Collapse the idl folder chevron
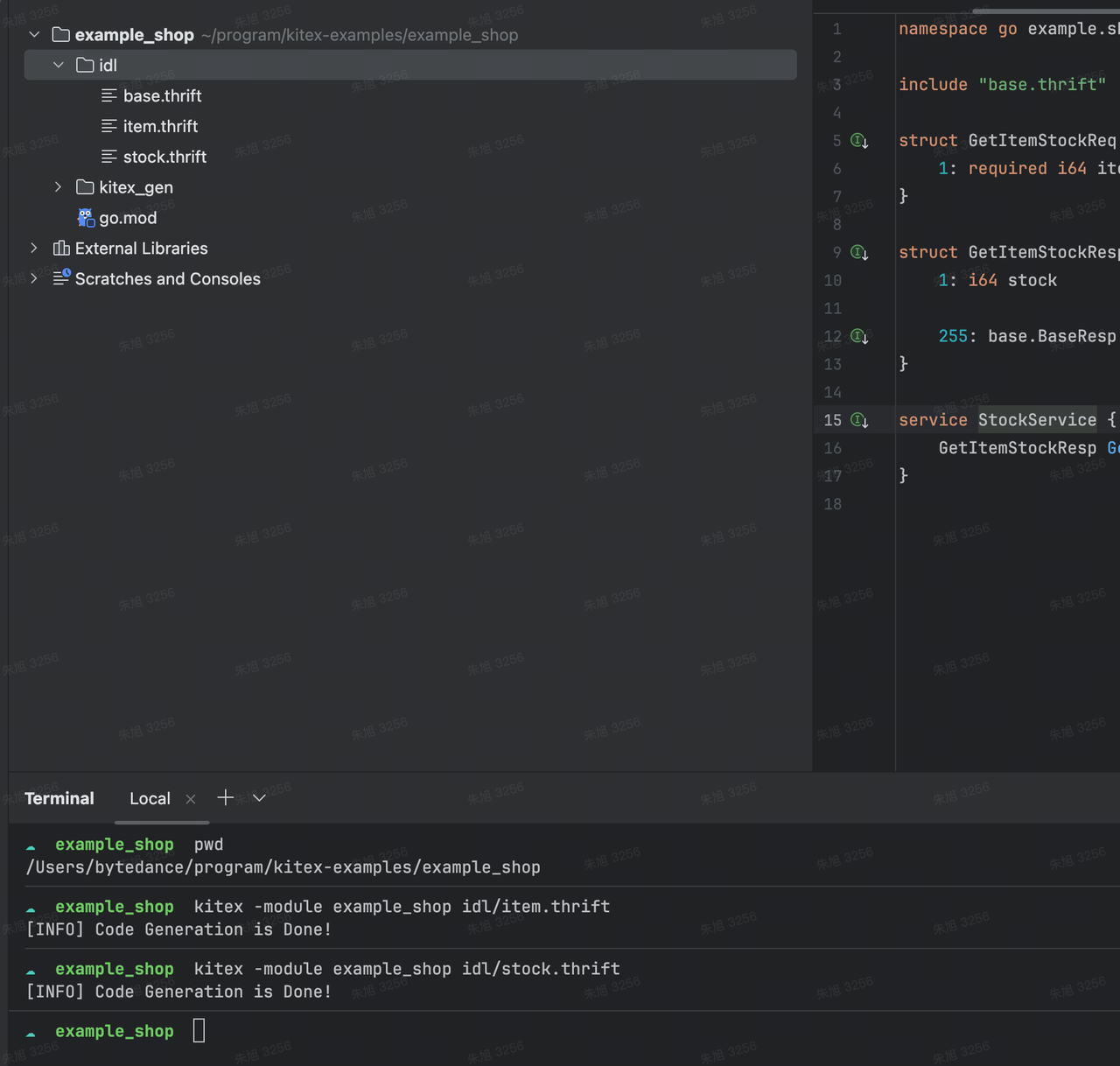The image size is (1120, 1066). click(x=59, y=65)
